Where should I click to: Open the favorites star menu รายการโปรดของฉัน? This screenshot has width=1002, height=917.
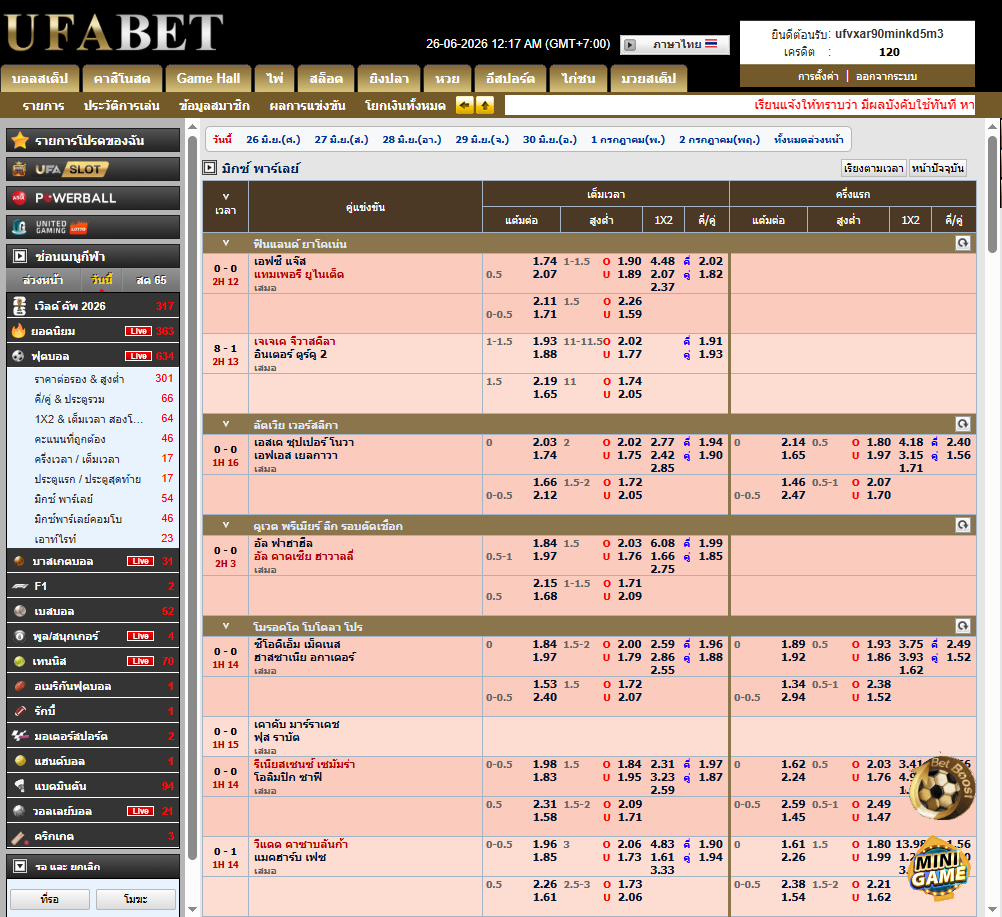[93, 140]
